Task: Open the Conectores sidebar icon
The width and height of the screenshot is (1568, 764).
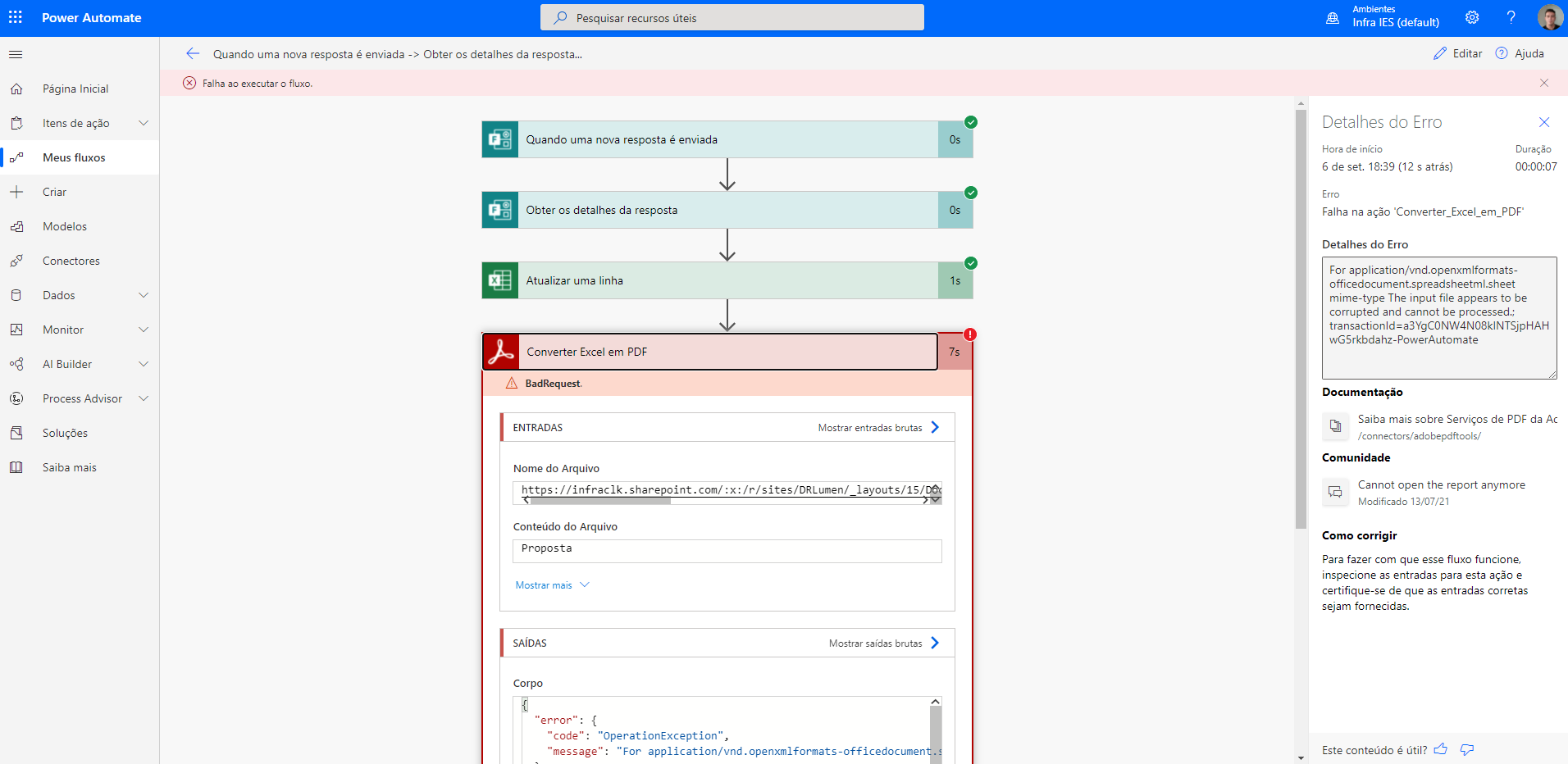Action: click(x=16, y=260)
